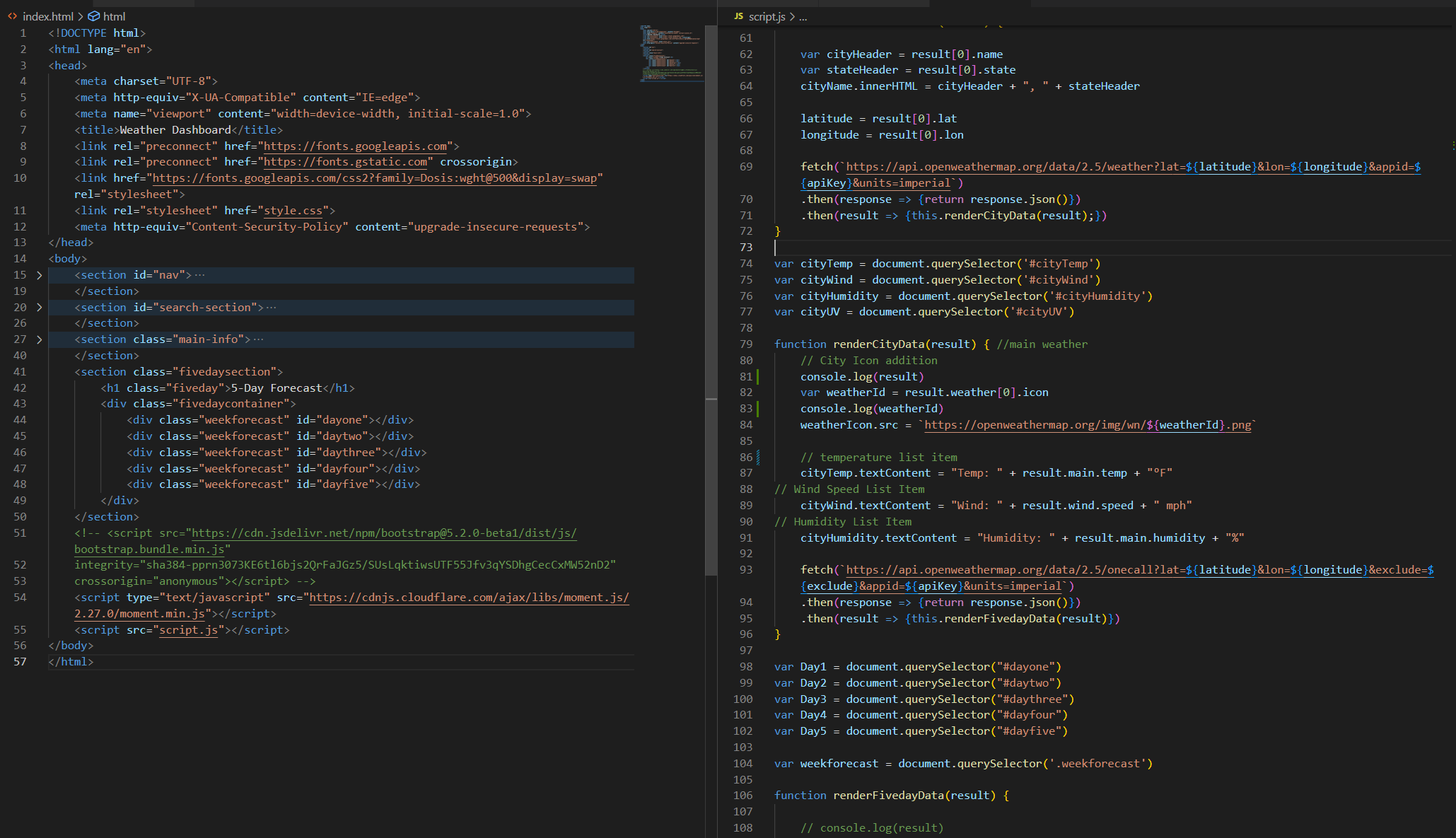This screenshot has width=1456, height=838.
Task: Click the HTML file icon in left breadcrumb
Action: pos(13,16)
